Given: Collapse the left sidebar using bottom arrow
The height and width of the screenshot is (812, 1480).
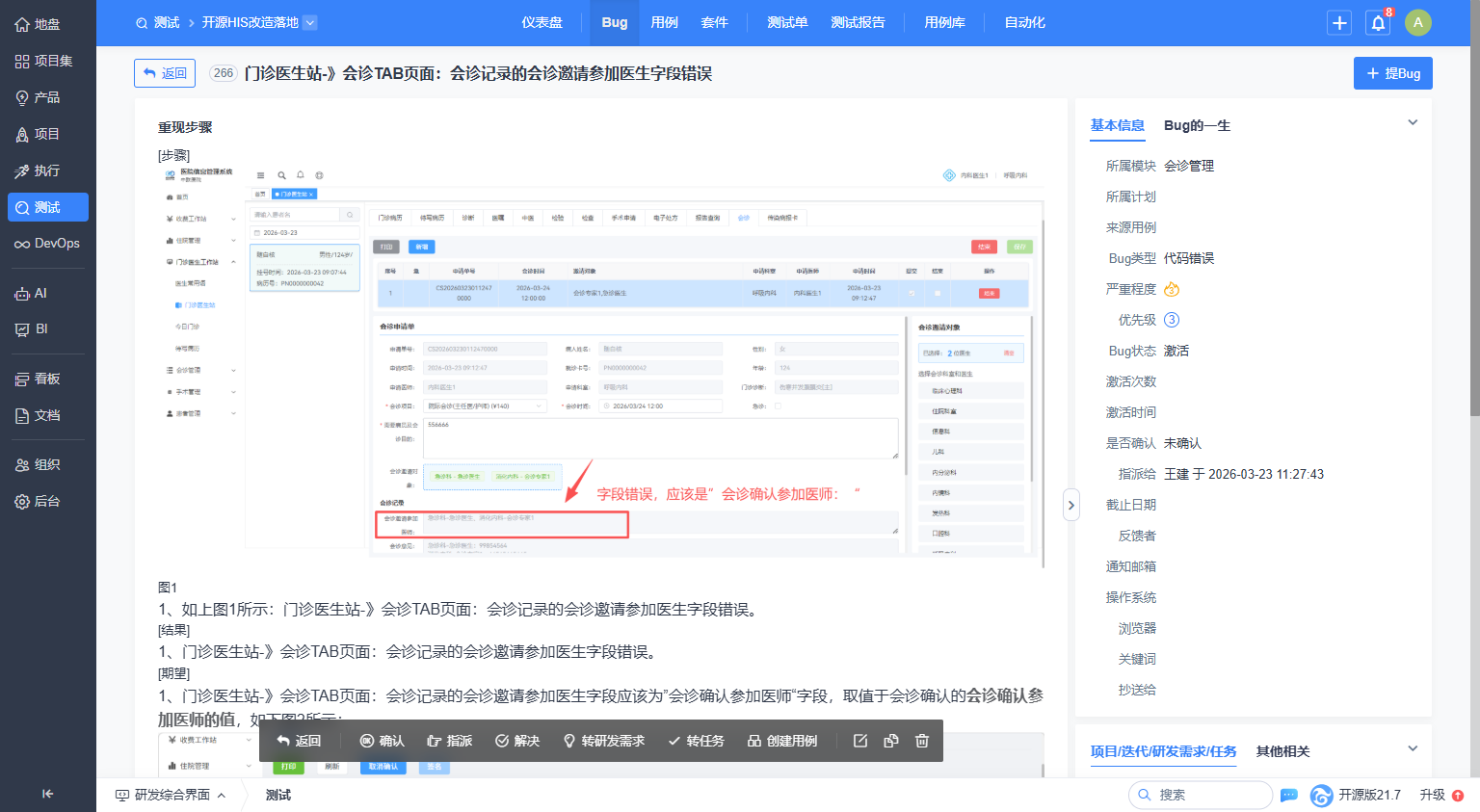Looking at the screenshot, I should [x=47, y=794].
